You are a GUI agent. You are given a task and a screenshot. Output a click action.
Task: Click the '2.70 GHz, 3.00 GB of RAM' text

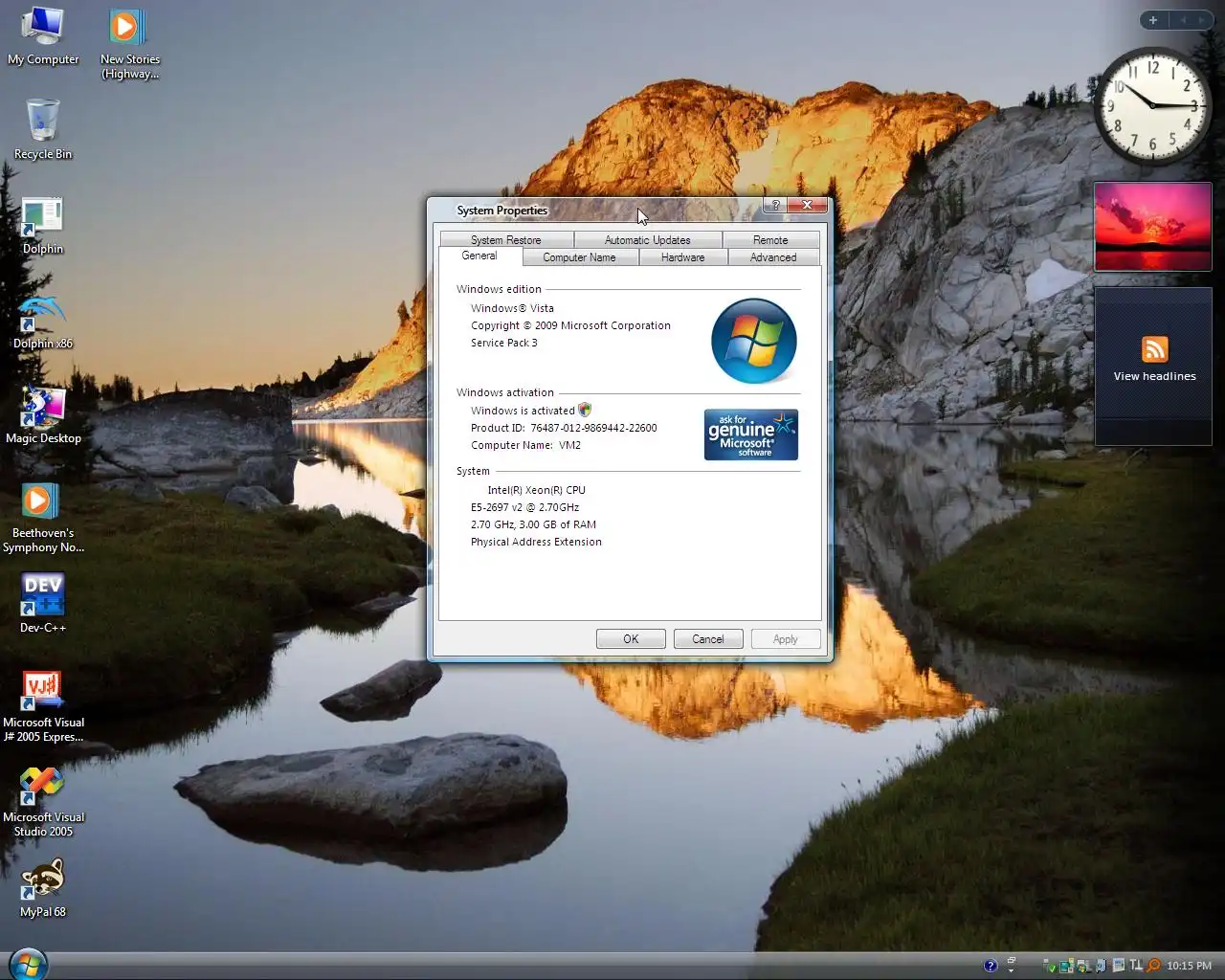[x=533, y=524]
